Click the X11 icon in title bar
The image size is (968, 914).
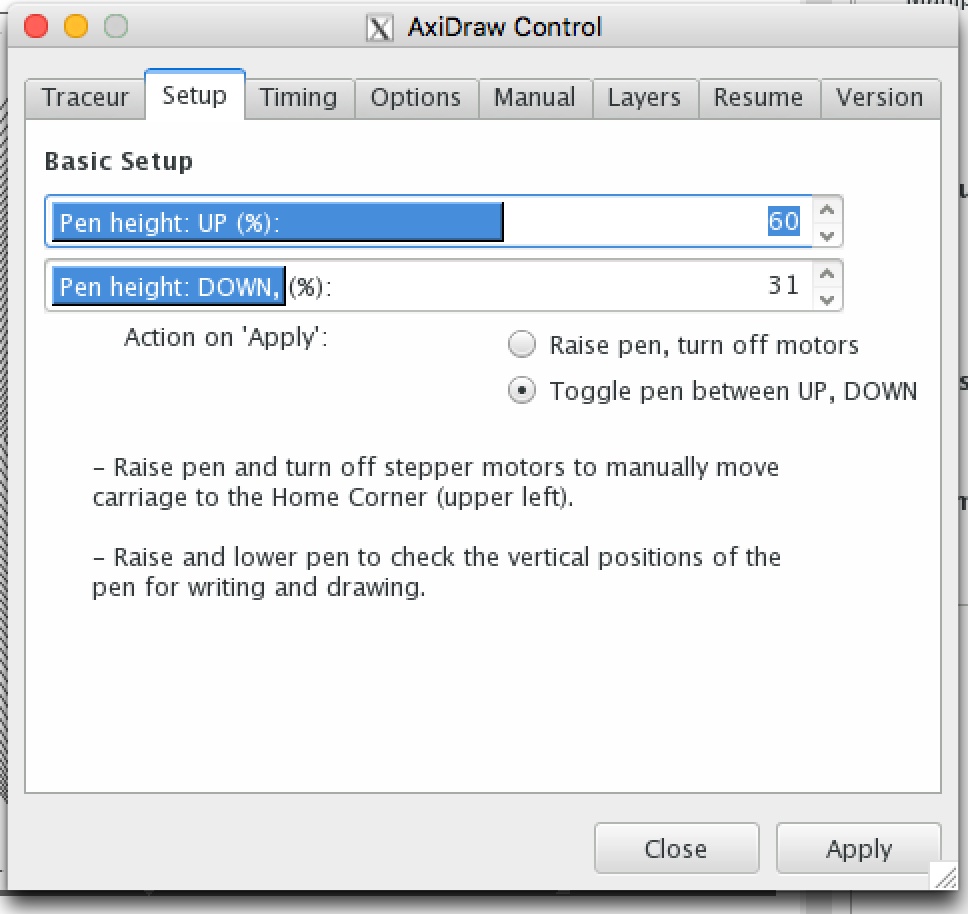(x=380, y=28)
